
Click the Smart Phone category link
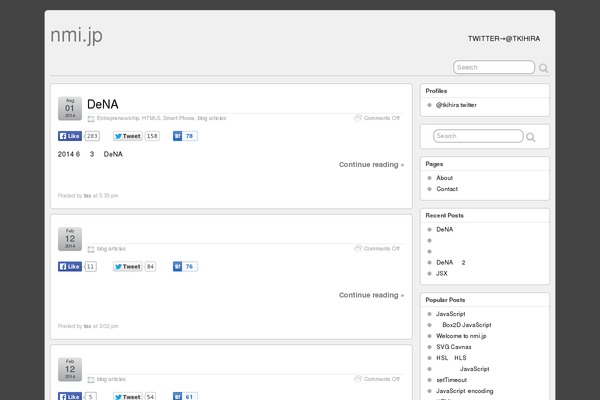pyautogui.click(x=179, y=118)
